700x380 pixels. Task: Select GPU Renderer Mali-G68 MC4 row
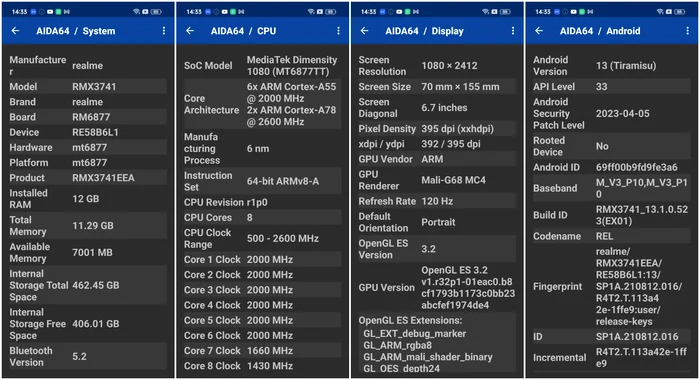click(437, 180)
